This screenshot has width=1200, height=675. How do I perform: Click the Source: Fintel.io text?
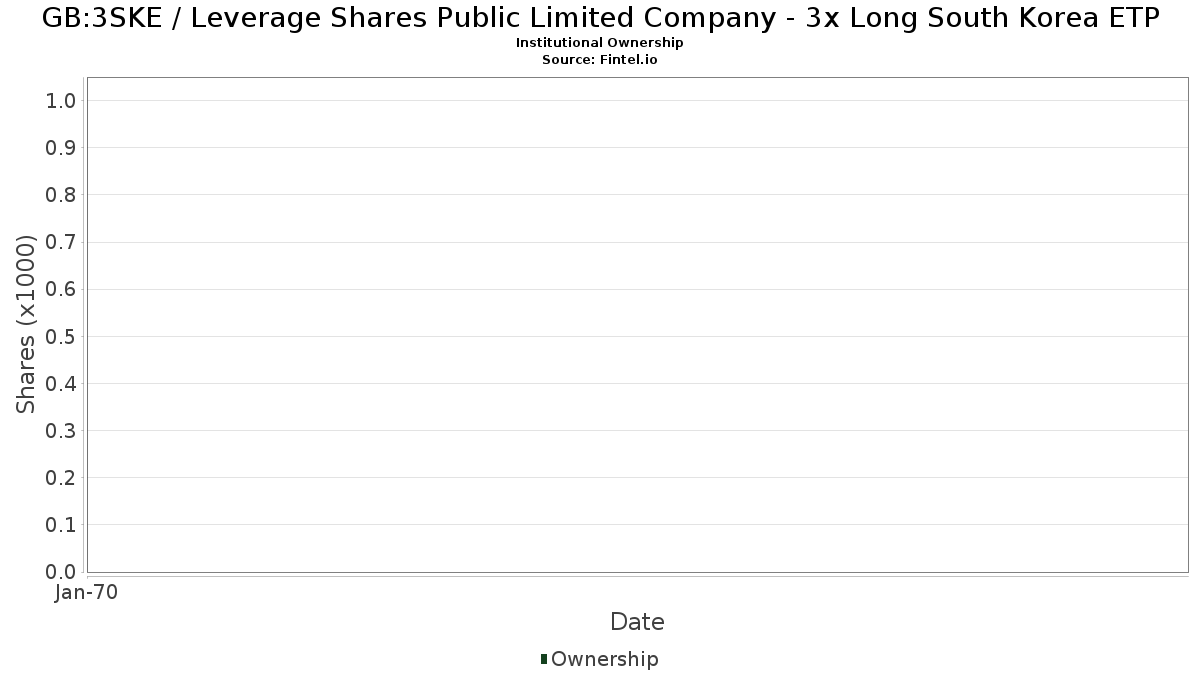pos(600,59)
